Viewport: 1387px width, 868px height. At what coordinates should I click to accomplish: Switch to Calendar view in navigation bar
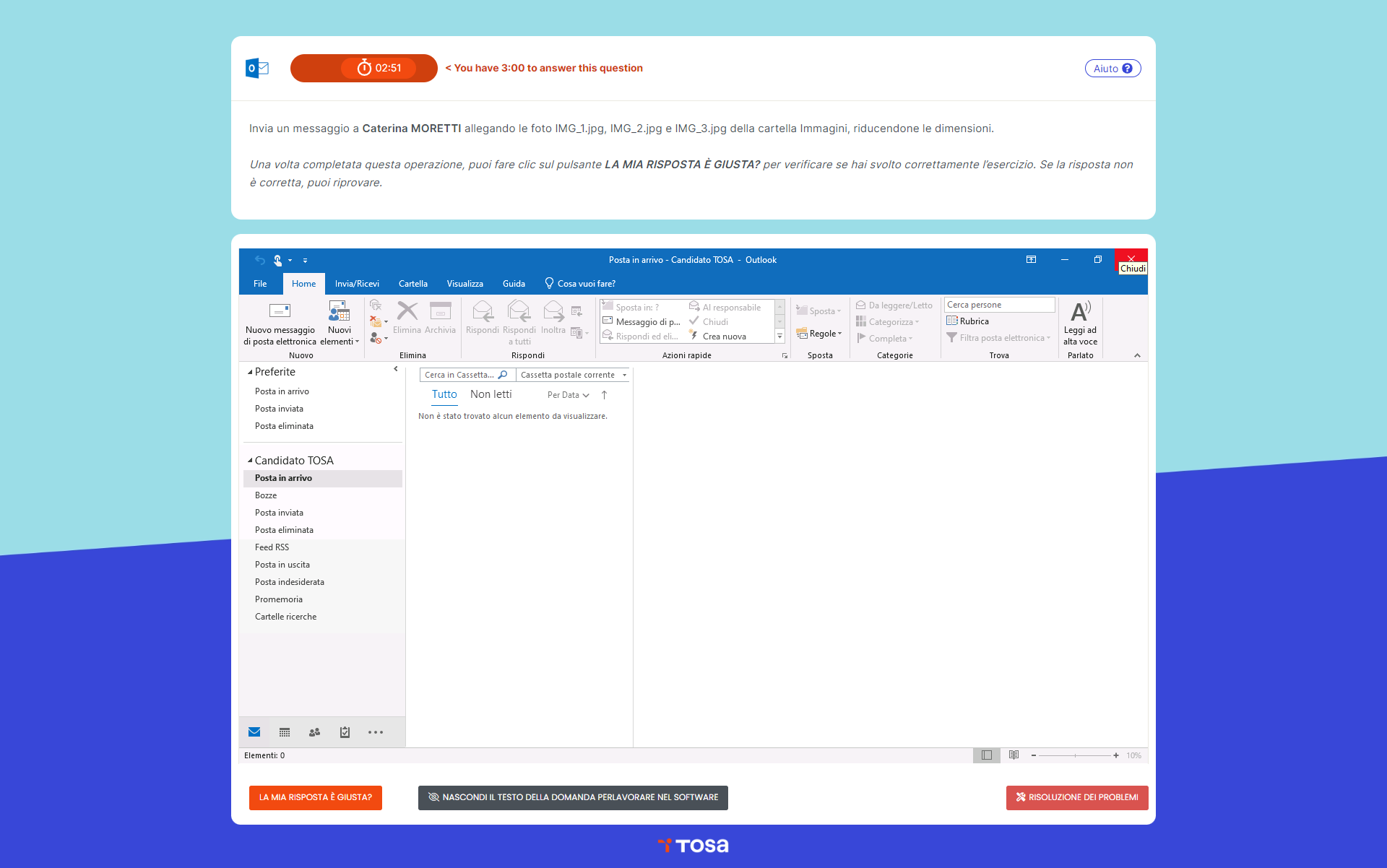click(x=285, y=732)
